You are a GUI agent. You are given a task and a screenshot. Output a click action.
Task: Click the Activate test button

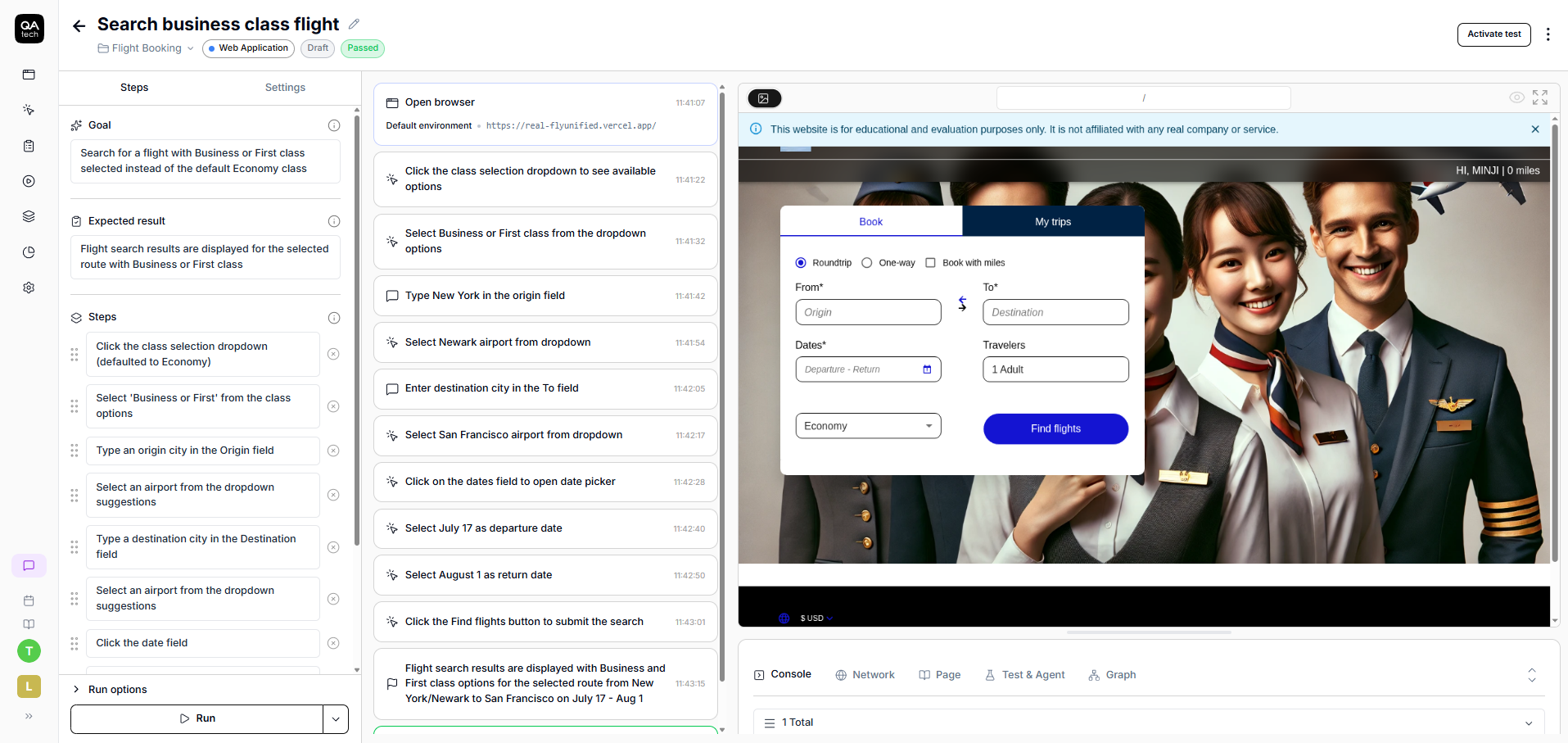click(1493, 34)
